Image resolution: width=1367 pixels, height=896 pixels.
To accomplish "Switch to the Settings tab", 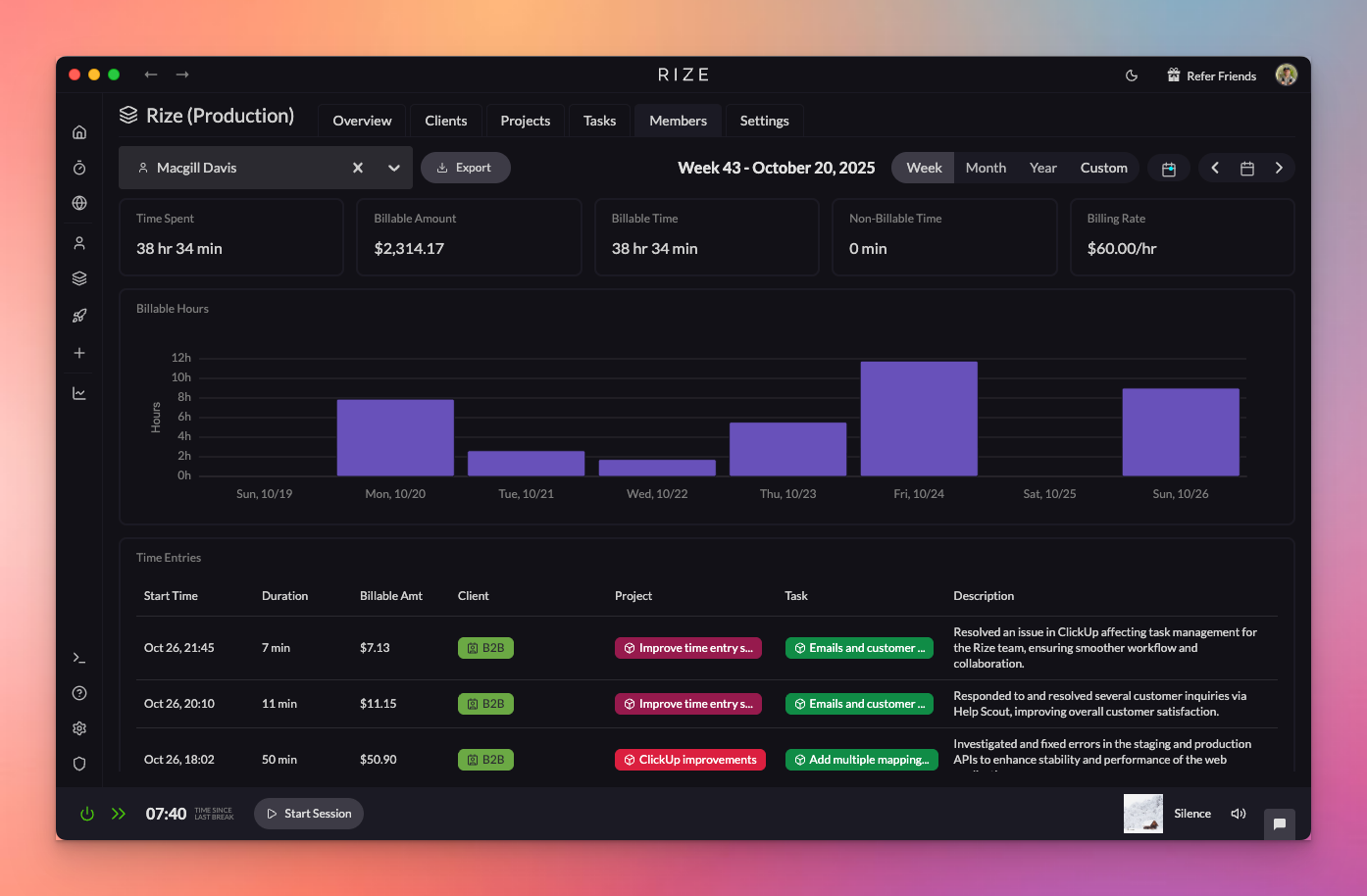I will 765,121.
